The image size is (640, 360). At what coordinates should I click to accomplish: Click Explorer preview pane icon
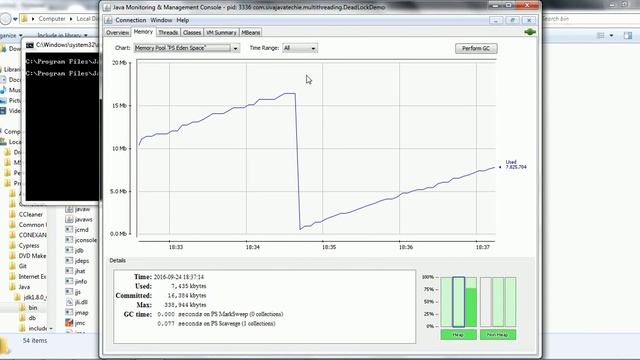(628, 36)
